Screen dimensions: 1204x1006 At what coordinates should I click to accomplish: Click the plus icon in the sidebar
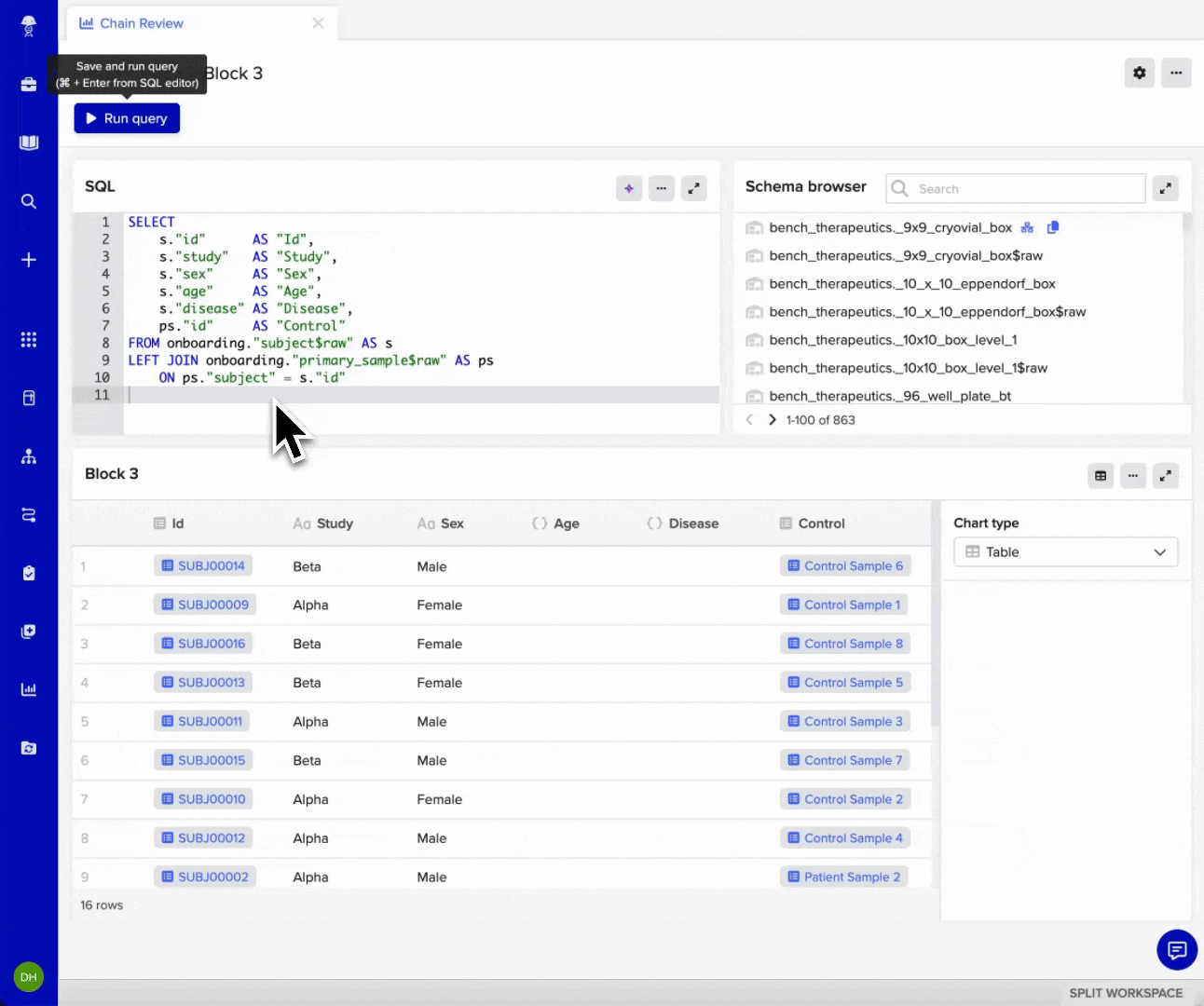point(28,260)
